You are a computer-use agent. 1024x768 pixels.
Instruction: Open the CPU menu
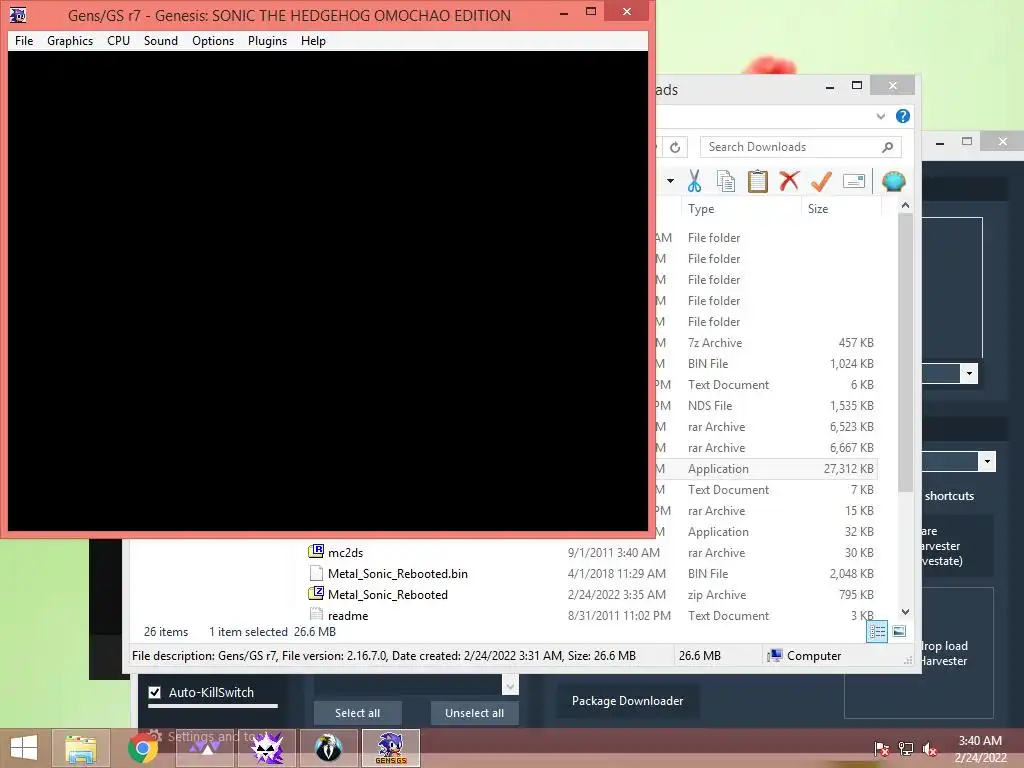tap(118, 40)
